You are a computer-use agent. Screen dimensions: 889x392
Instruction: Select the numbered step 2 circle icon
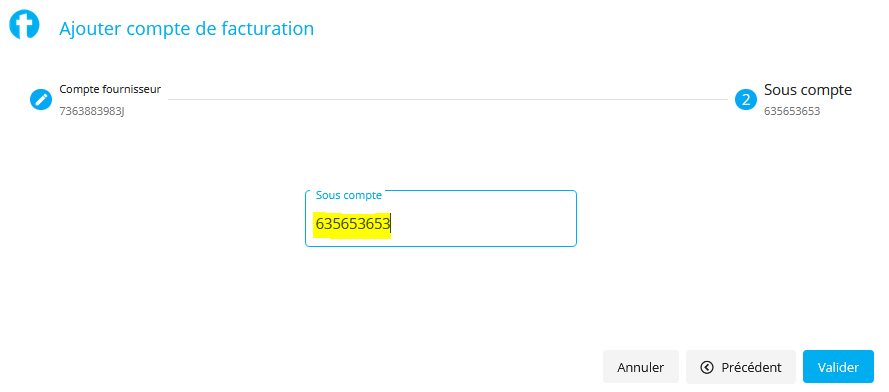746,100
